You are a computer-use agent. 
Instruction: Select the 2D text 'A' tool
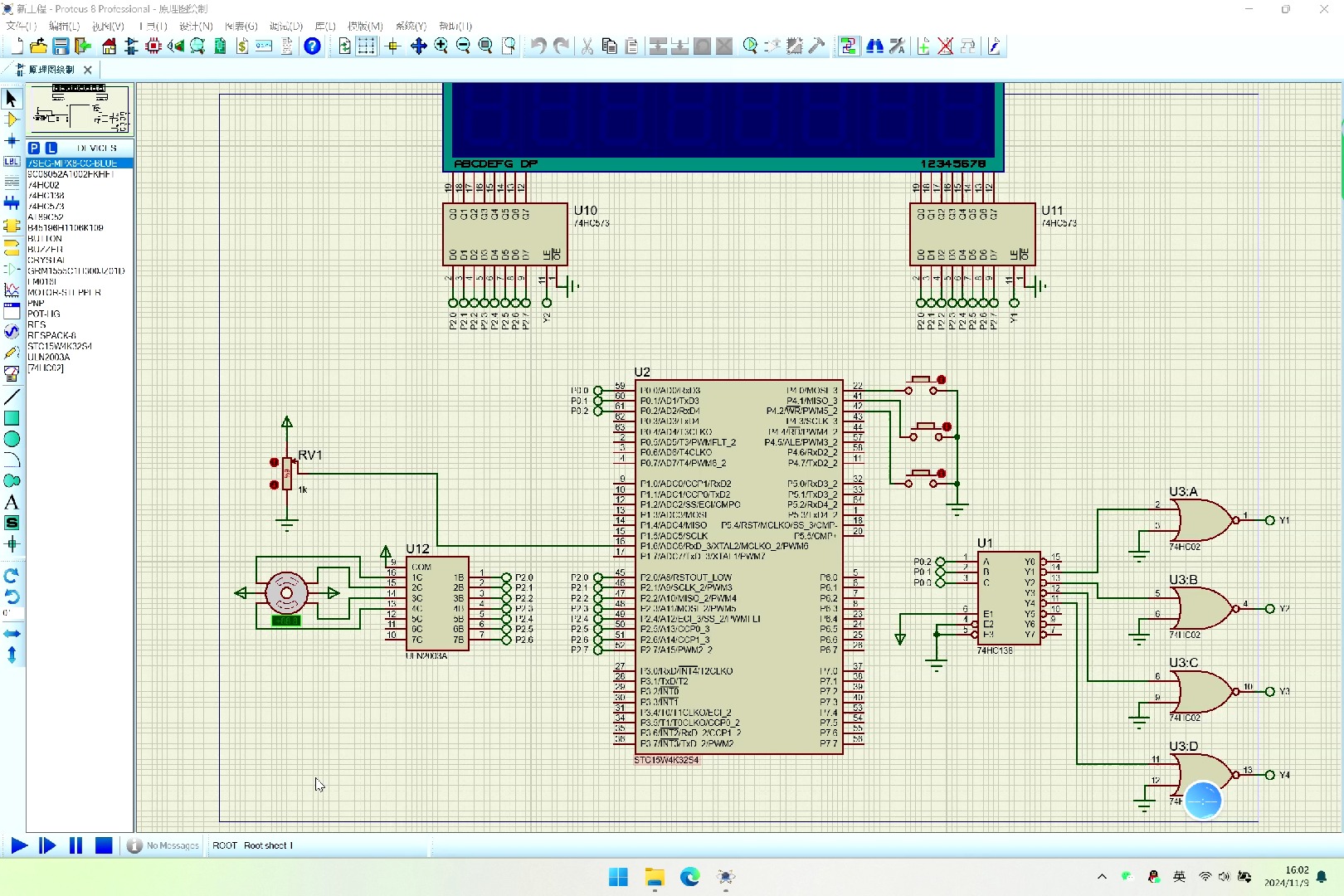(x=12, y=502)
